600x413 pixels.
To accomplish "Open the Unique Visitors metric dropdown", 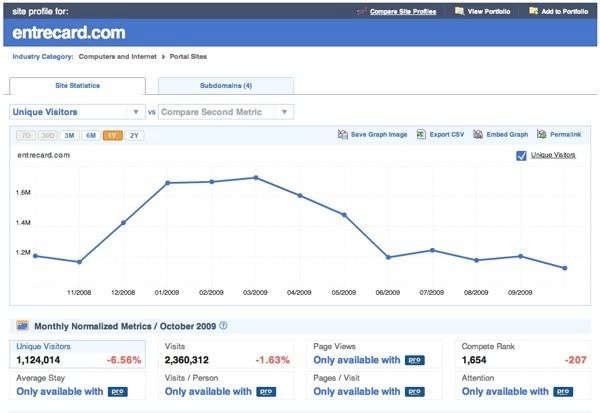I will coord(77,112).
